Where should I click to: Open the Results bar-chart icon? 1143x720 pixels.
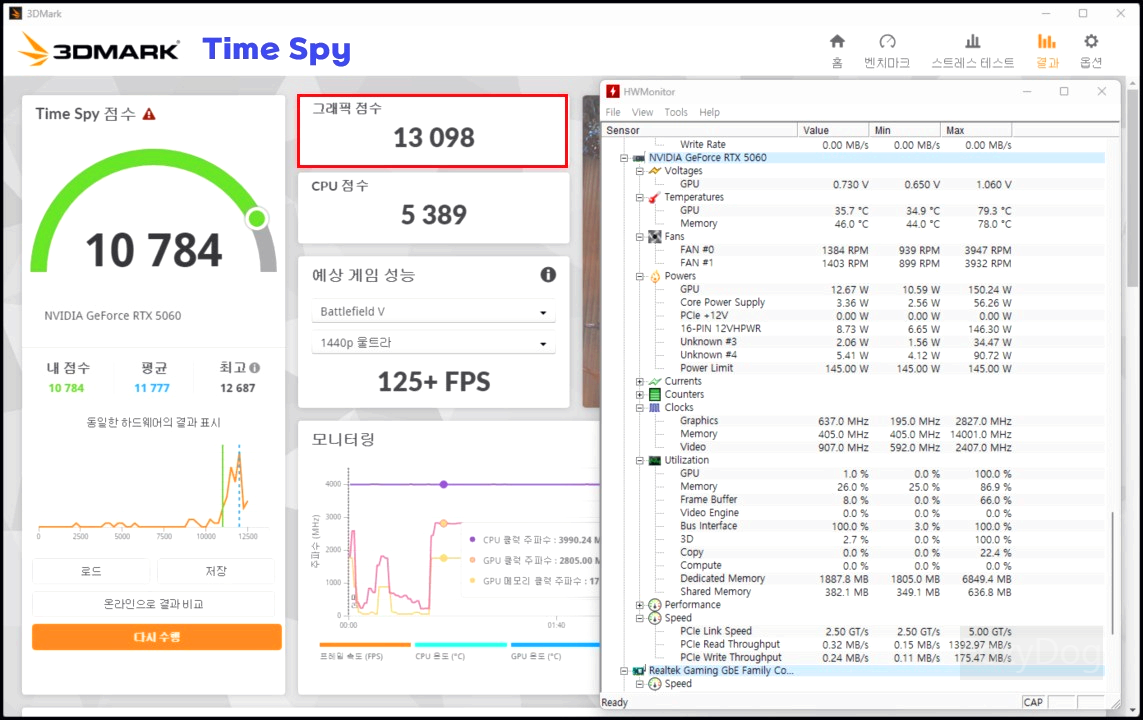coord(1047,41)
